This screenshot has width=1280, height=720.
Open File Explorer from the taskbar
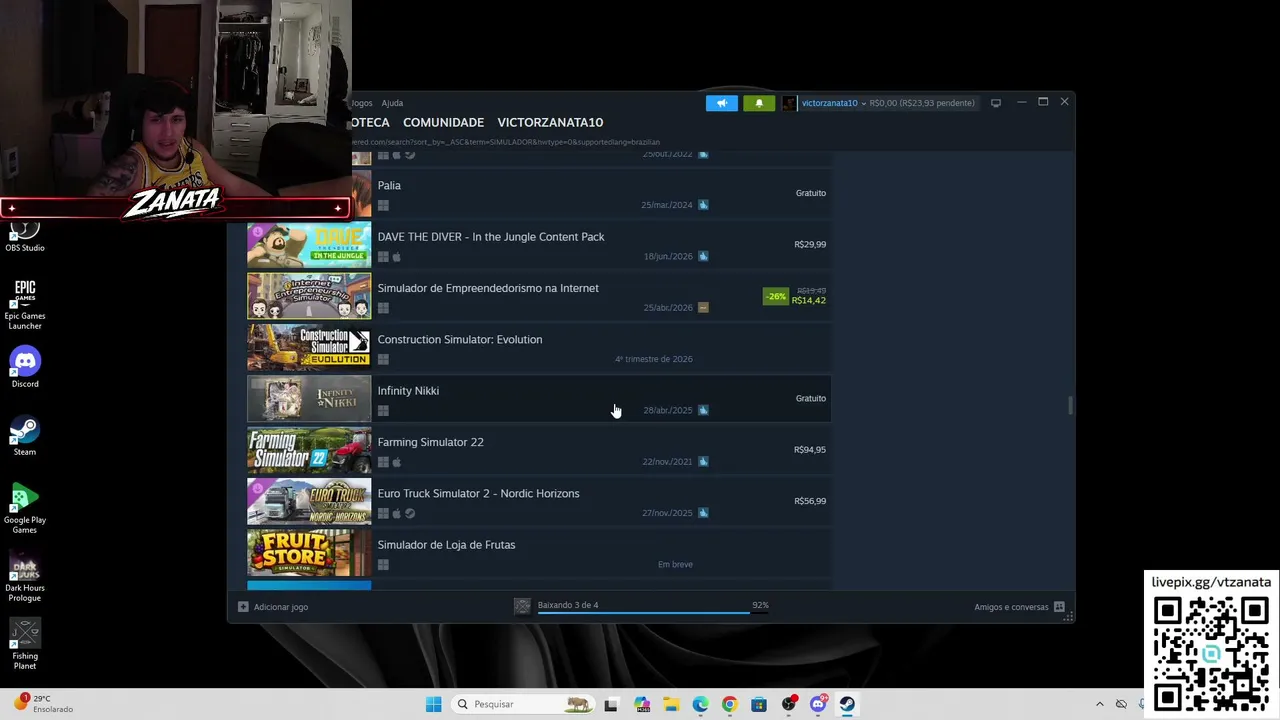click(x=671, y=704)
